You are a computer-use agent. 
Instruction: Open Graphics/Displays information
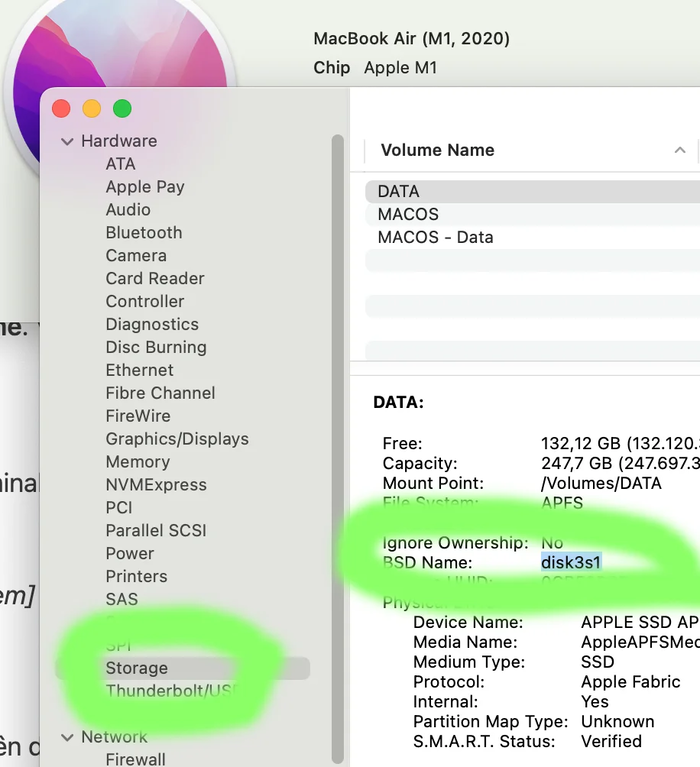pyautogui.click(x=177, y=439)
